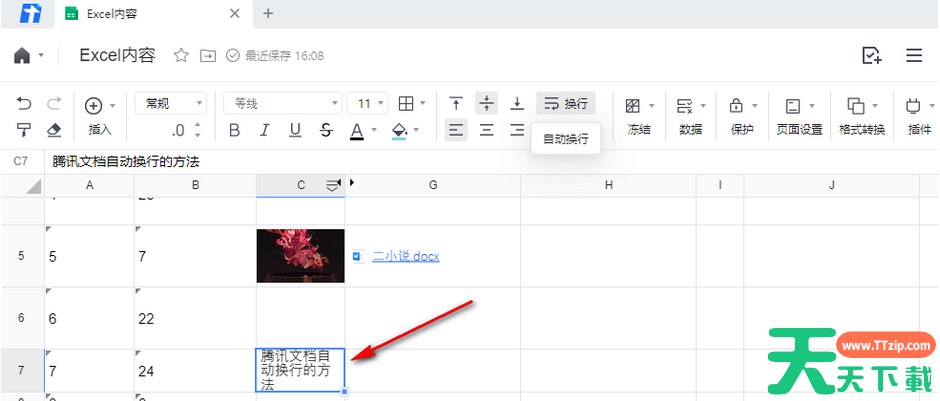
Task: Open the font size 11 dropdown
Action: [367, 104]
